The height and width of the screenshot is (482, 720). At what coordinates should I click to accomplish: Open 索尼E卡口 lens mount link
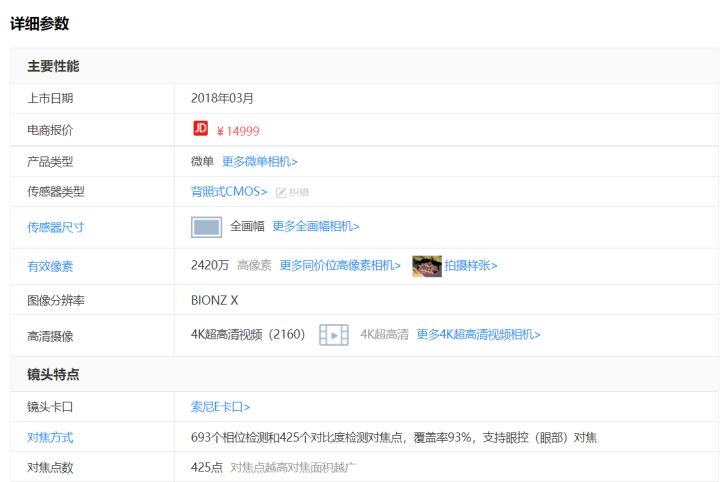(220, 407)
